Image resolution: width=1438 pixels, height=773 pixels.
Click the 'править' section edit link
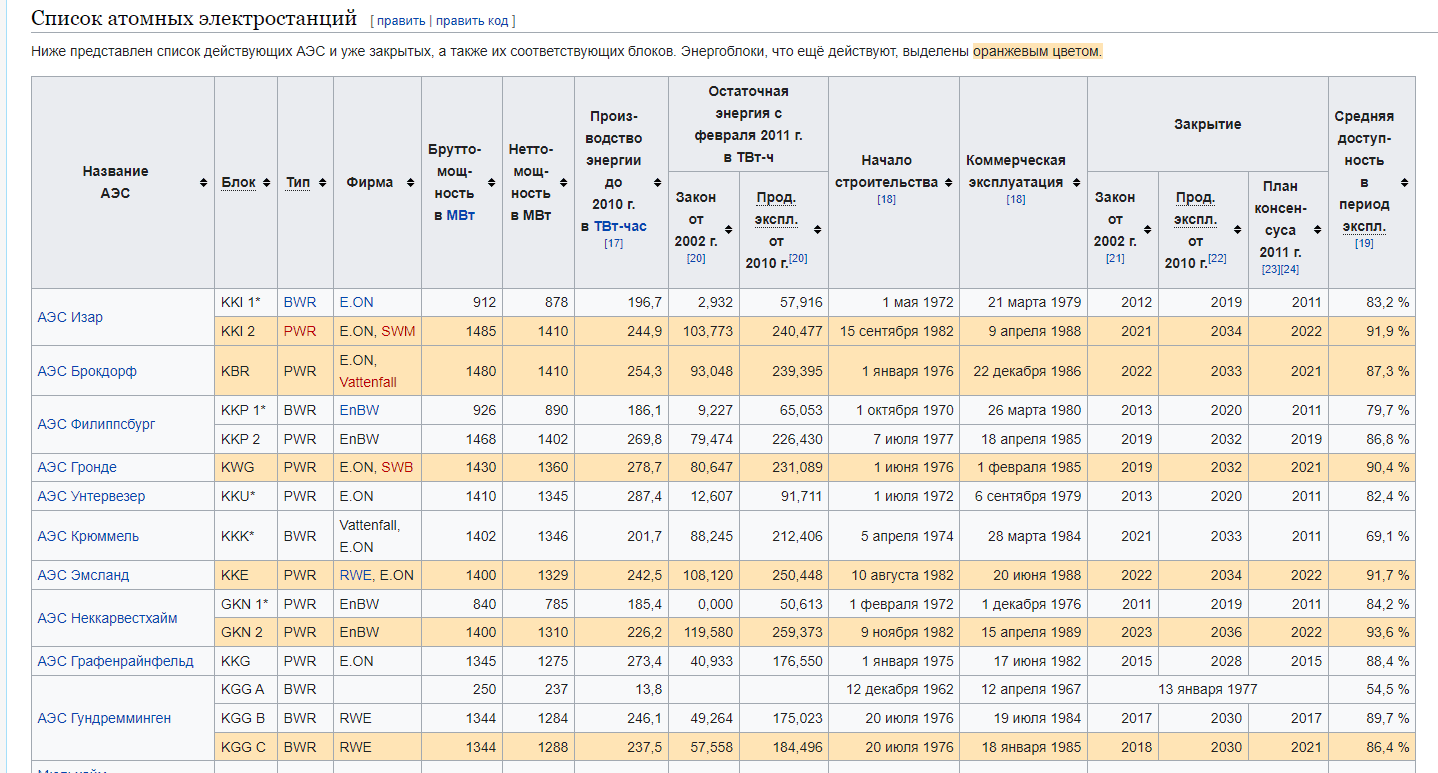[x=400, y=21]
